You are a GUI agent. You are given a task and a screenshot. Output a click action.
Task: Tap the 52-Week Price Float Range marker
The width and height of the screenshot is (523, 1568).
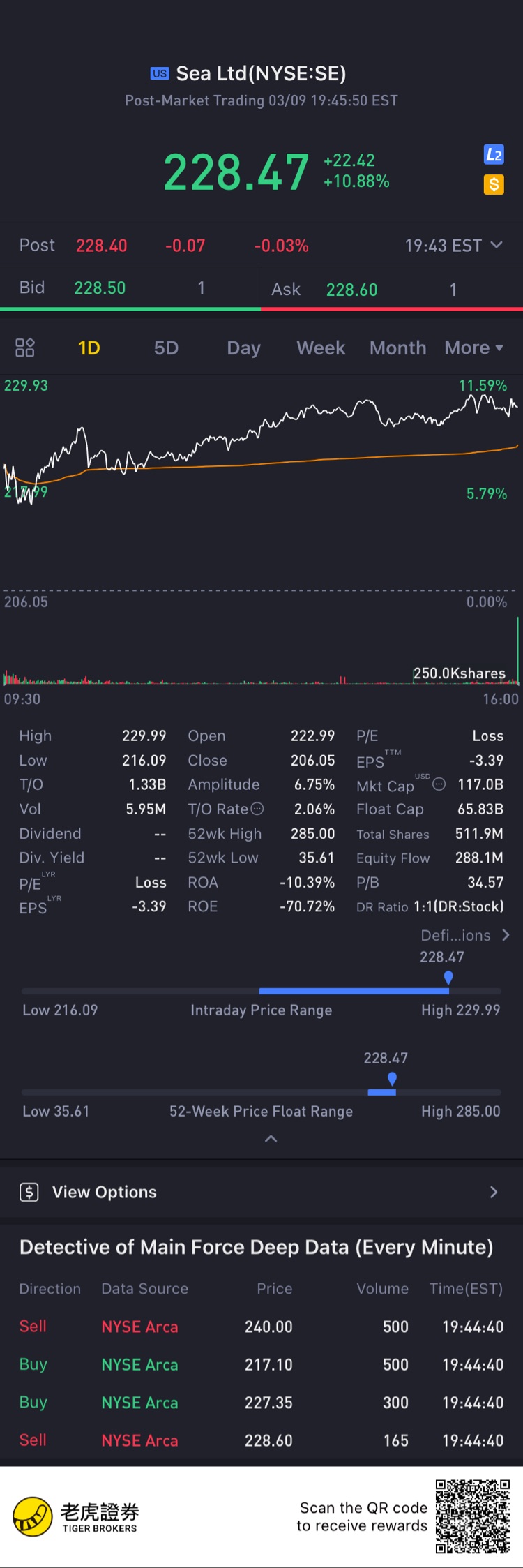click(392, 1079)
